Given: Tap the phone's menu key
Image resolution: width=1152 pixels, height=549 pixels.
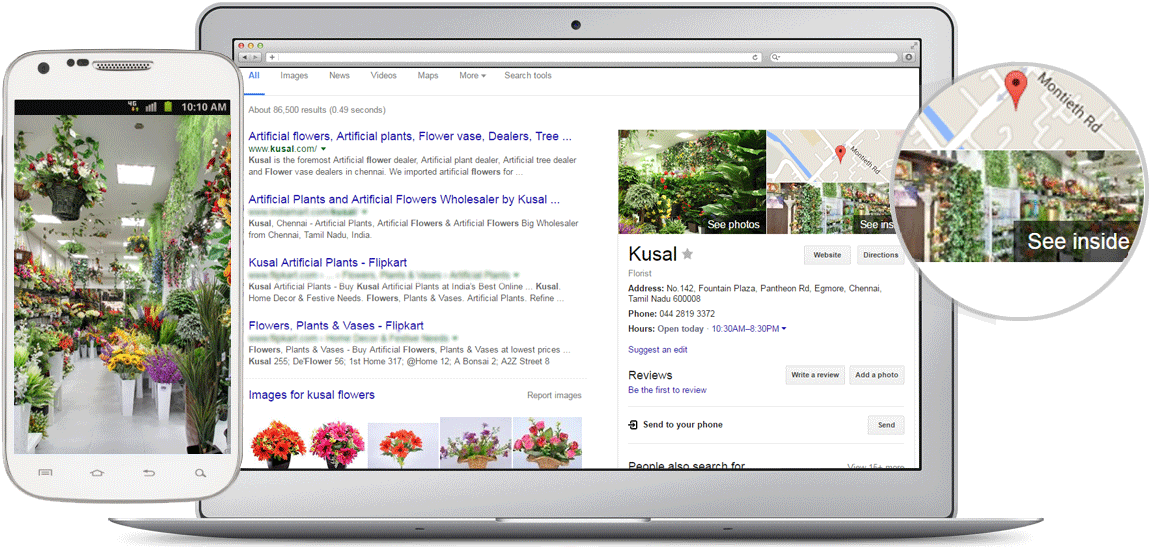Looking at the screenshot, I should (x=45, y=473).
